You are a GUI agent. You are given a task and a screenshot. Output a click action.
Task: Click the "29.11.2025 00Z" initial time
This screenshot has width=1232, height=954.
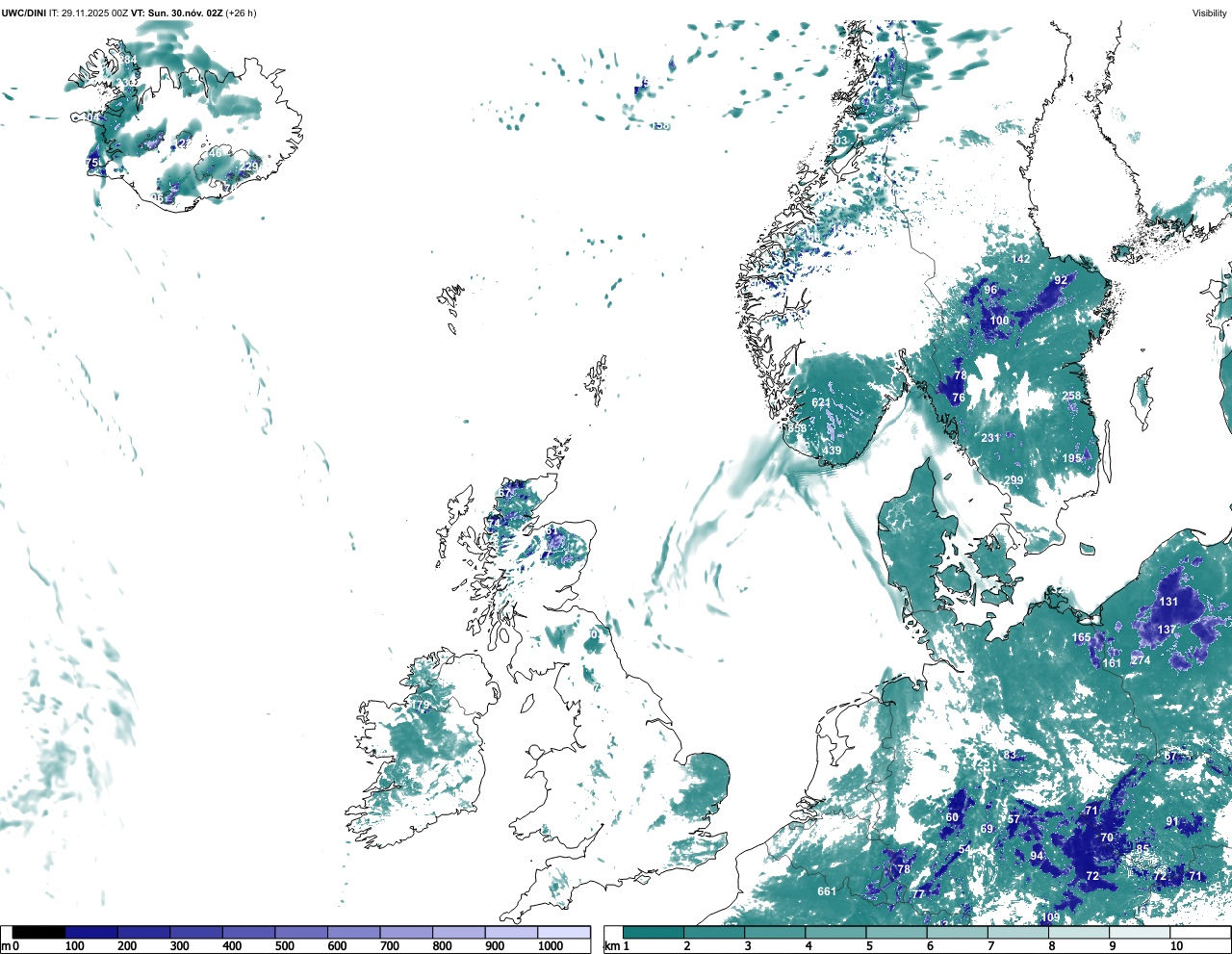94,13
